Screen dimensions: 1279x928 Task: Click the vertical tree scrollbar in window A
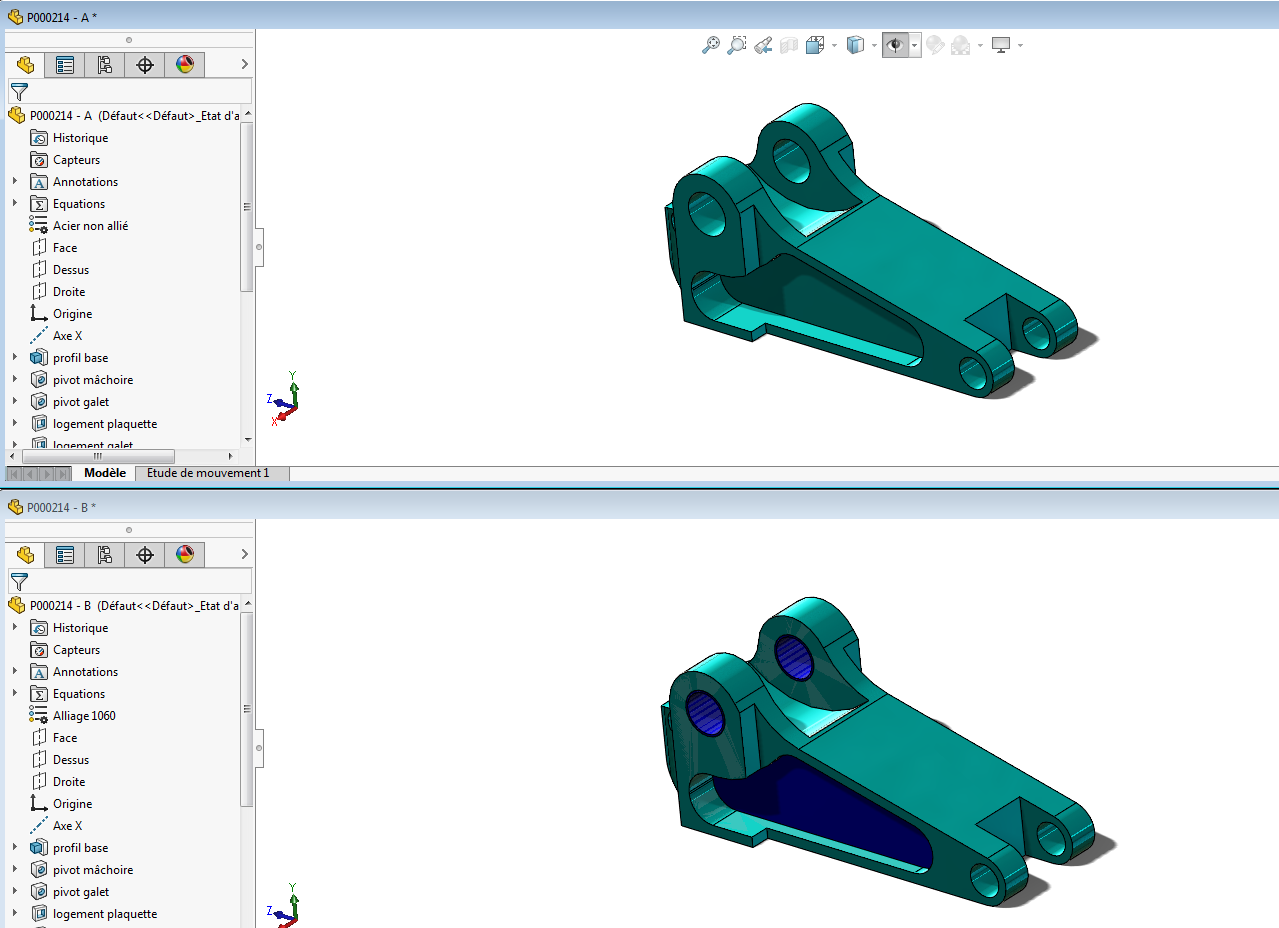247,207
